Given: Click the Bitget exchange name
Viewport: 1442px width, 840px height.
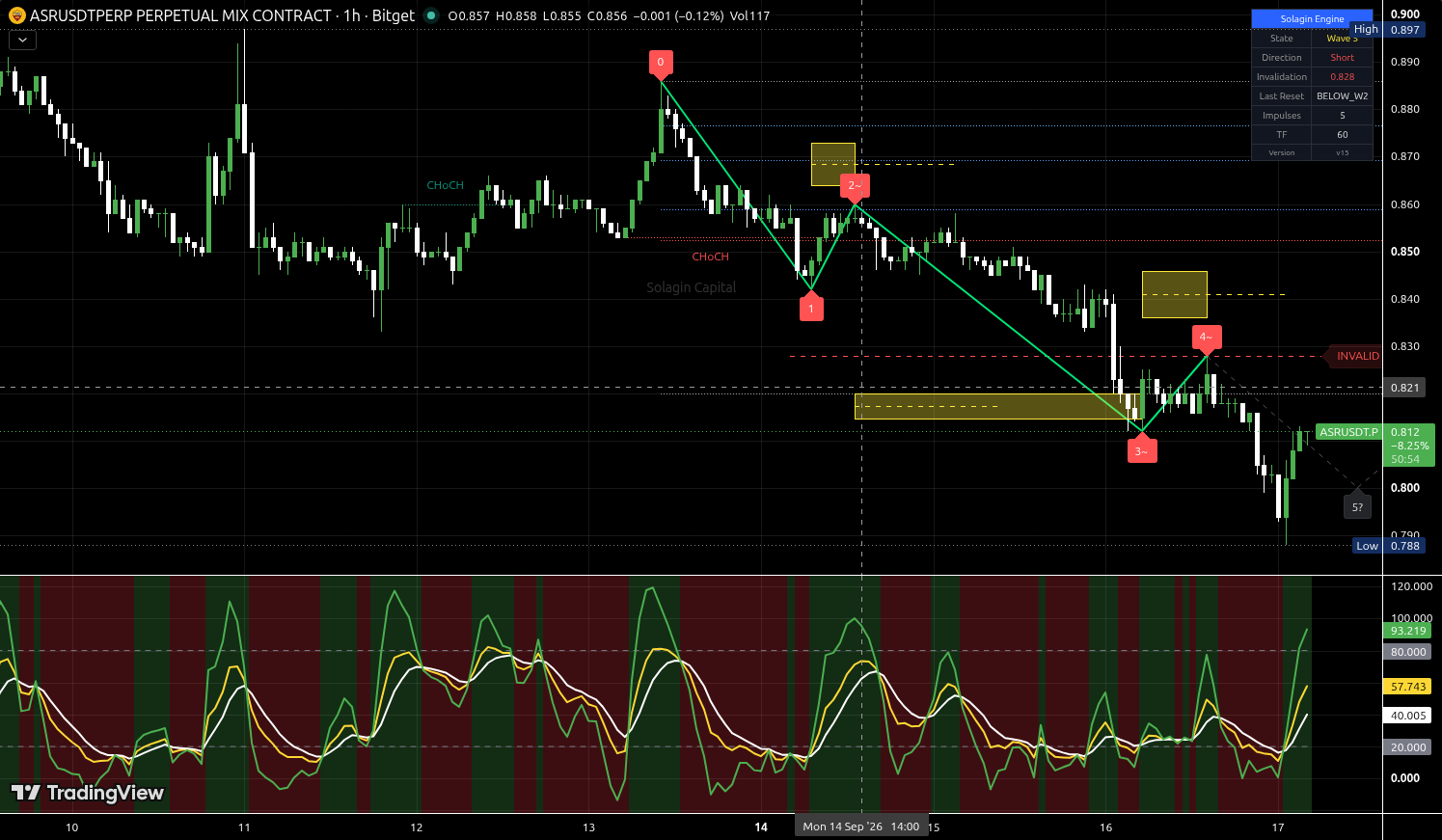Looking at the screenshot, I should pyautogui.click(x=394, y=15).
